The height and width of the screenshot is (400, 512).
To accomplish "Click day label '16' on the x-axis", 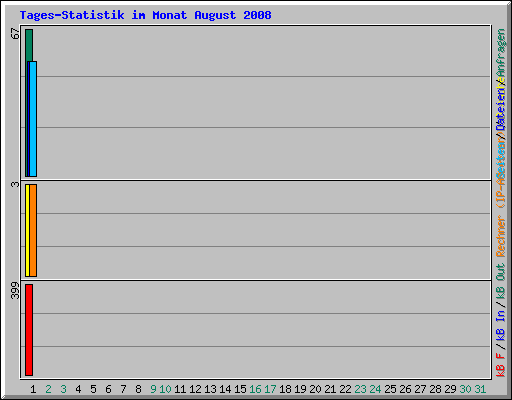I will point(255,389).
